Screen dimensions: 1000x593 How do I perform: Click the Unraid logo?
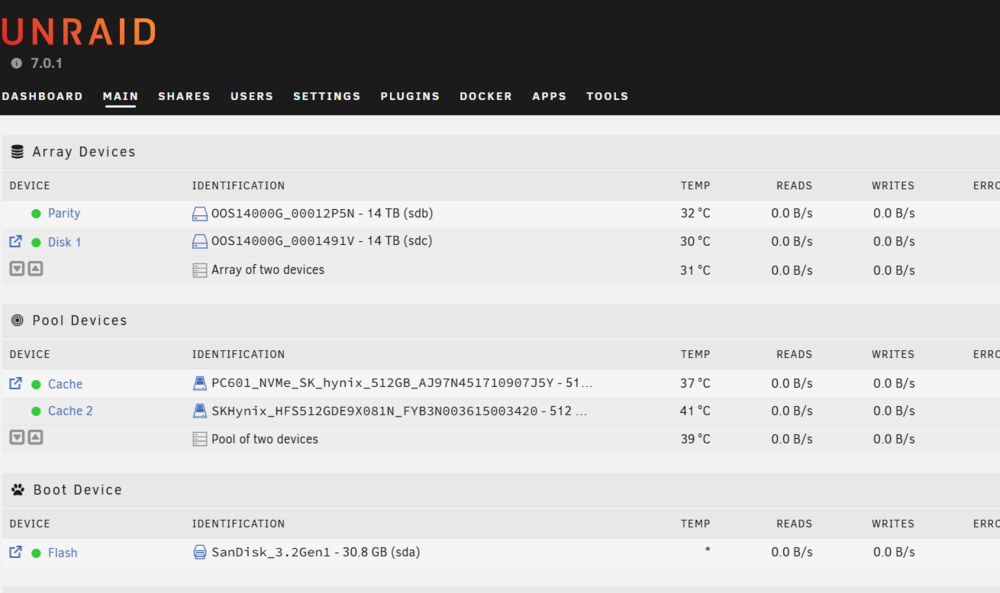click(x=78, y=31)
